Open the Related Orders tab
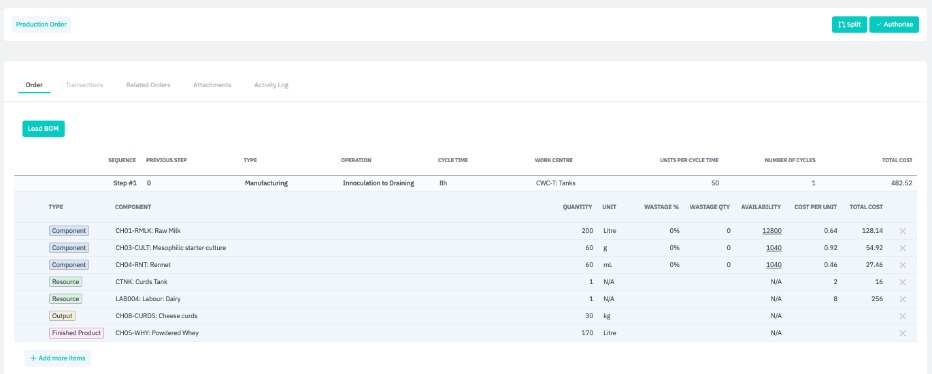 click(x=148, y=85)
